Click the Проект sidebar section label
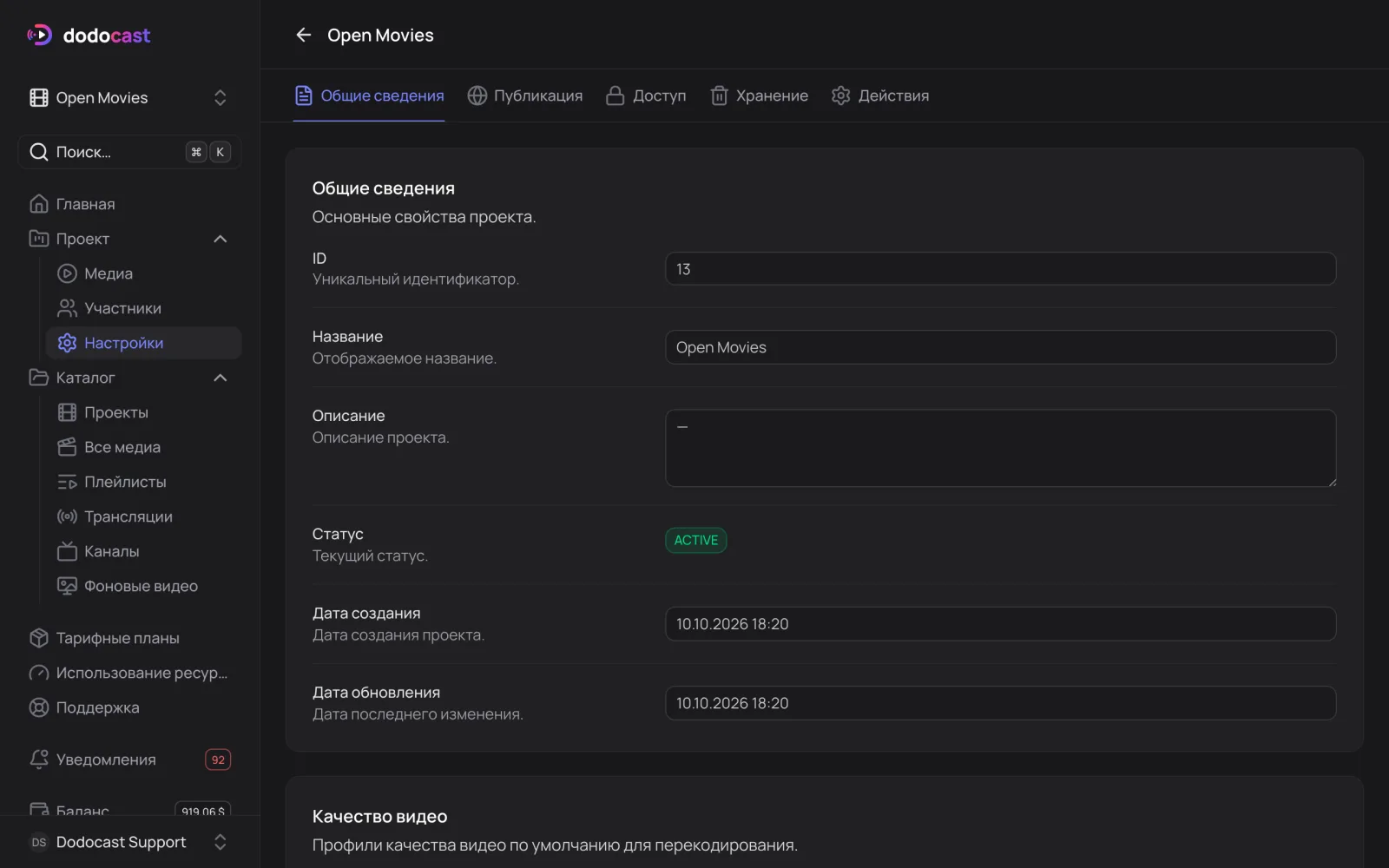 82,239
